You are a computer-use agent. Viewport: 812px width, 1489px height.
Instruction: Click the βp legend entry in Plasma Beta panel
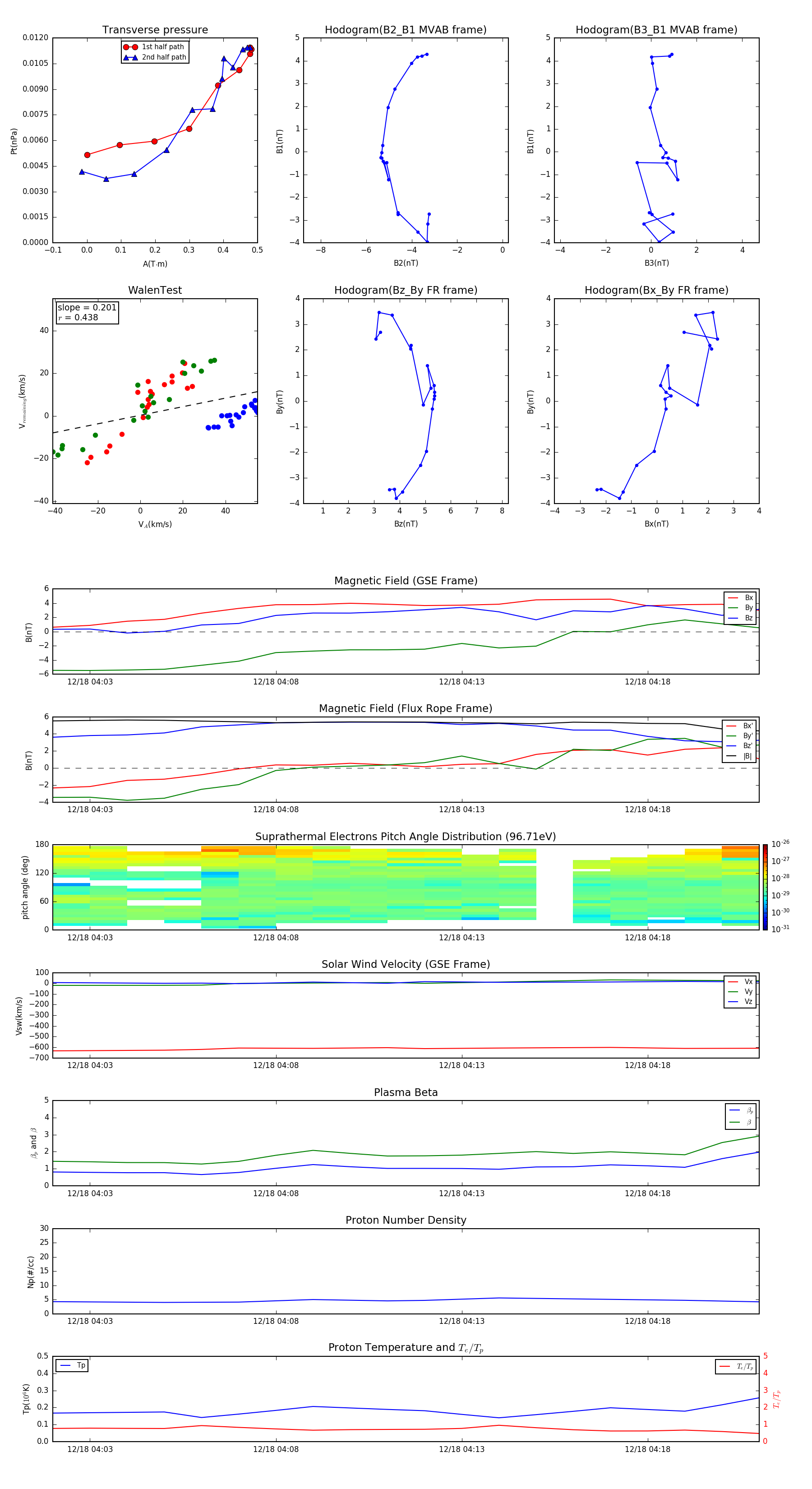pyautogui.click(x=741, y=1110)
